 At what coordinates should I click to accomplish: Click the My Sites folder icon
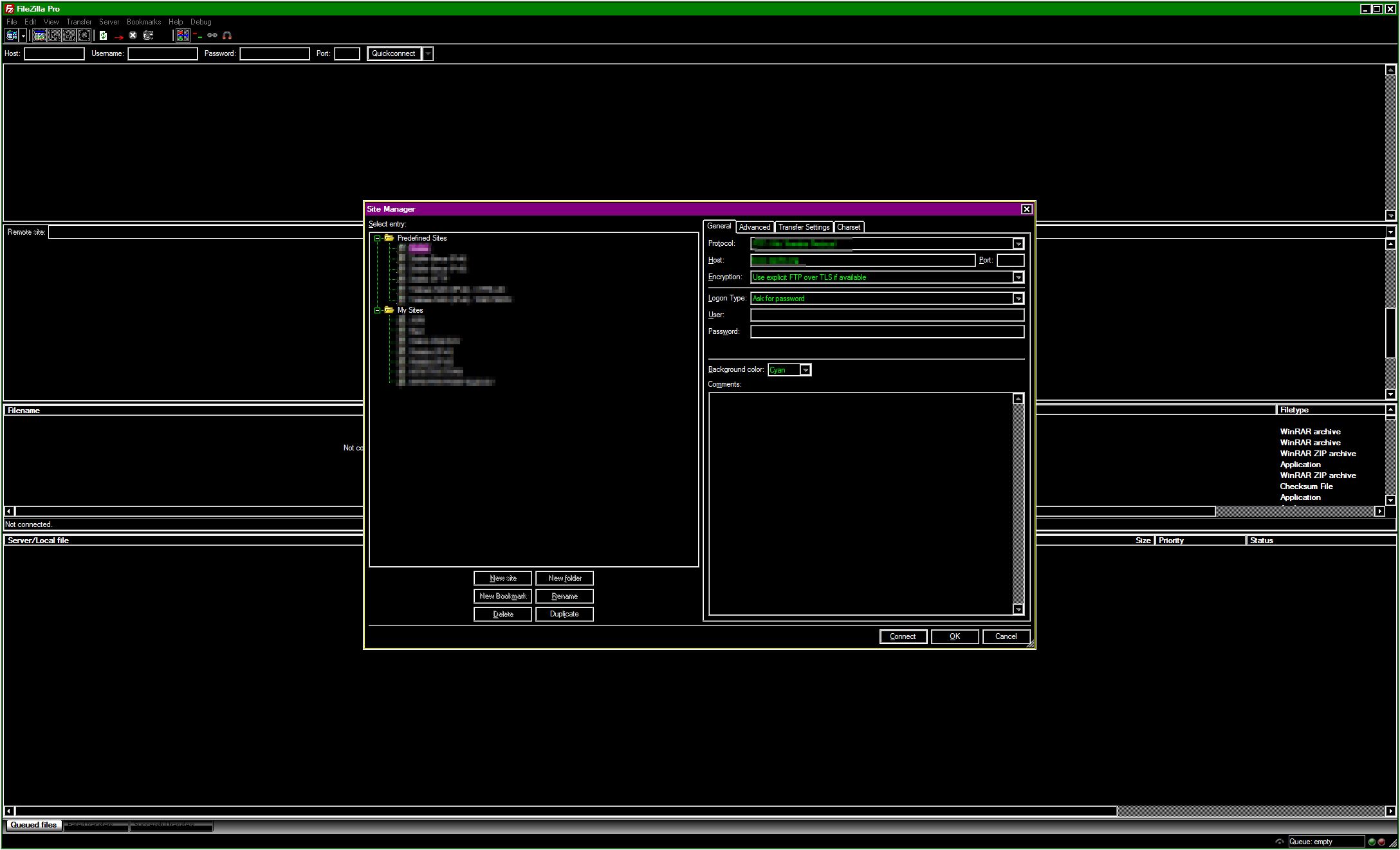[389, 310]
